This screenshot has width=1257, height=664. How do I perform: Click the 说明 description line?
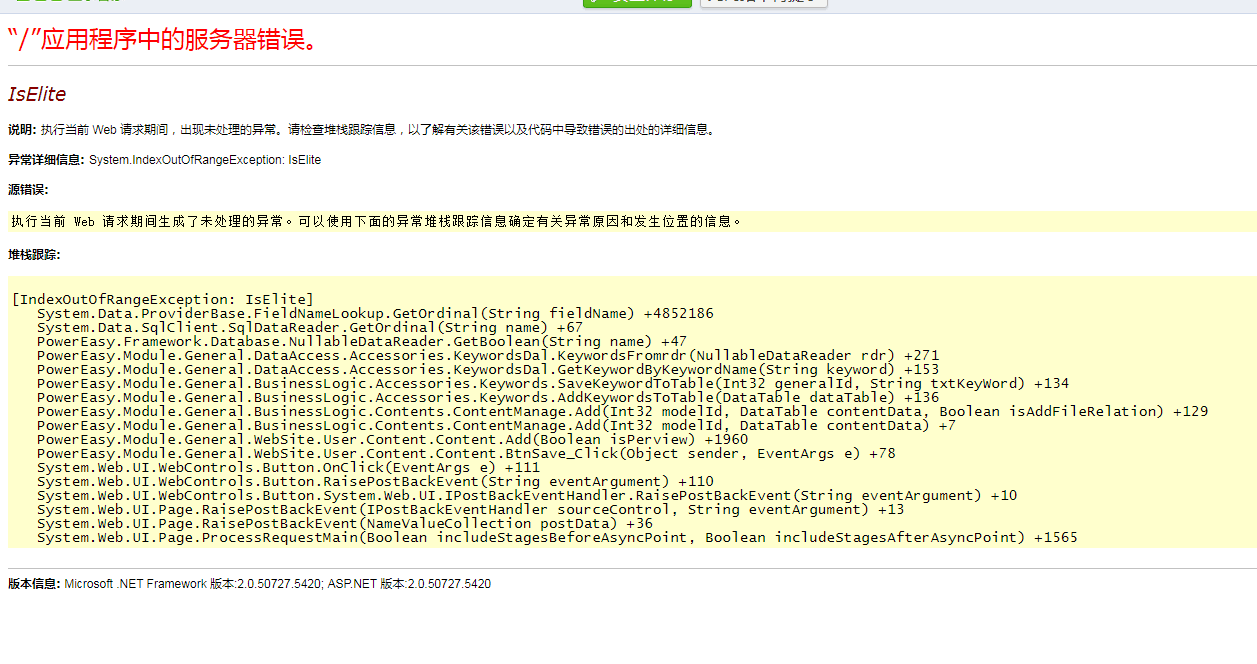(x=362, y=130)
